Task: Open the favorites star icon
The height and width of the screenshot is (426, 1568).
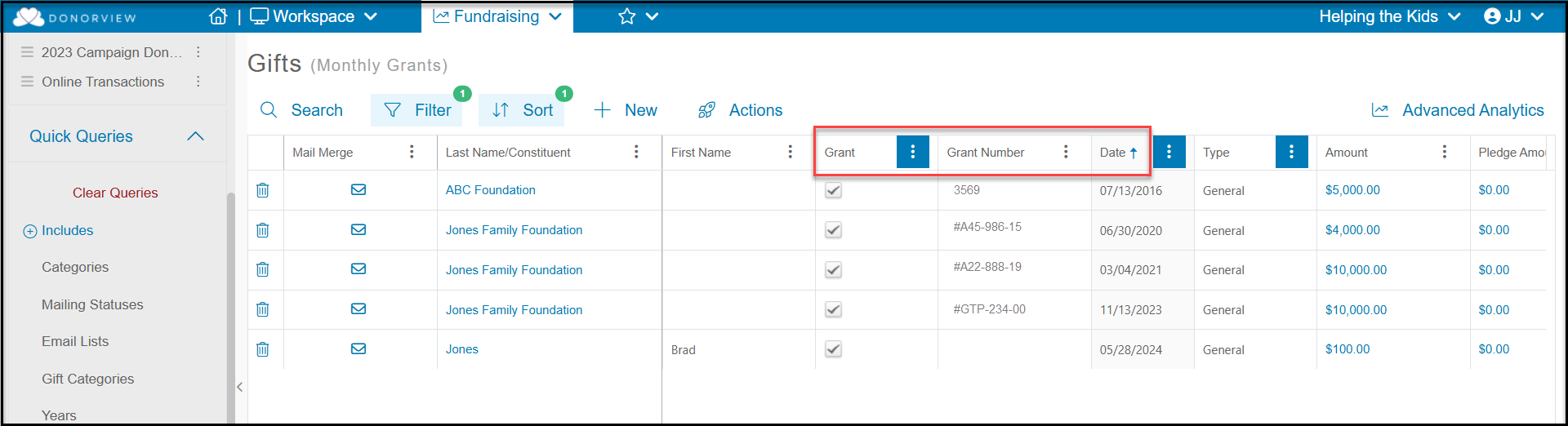Action: click(626, 16)
